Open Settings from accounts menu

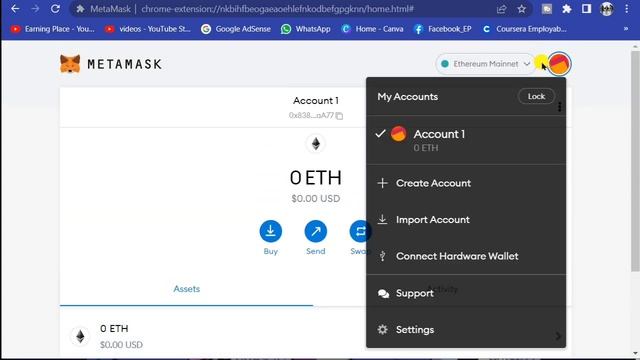[466, 329]
